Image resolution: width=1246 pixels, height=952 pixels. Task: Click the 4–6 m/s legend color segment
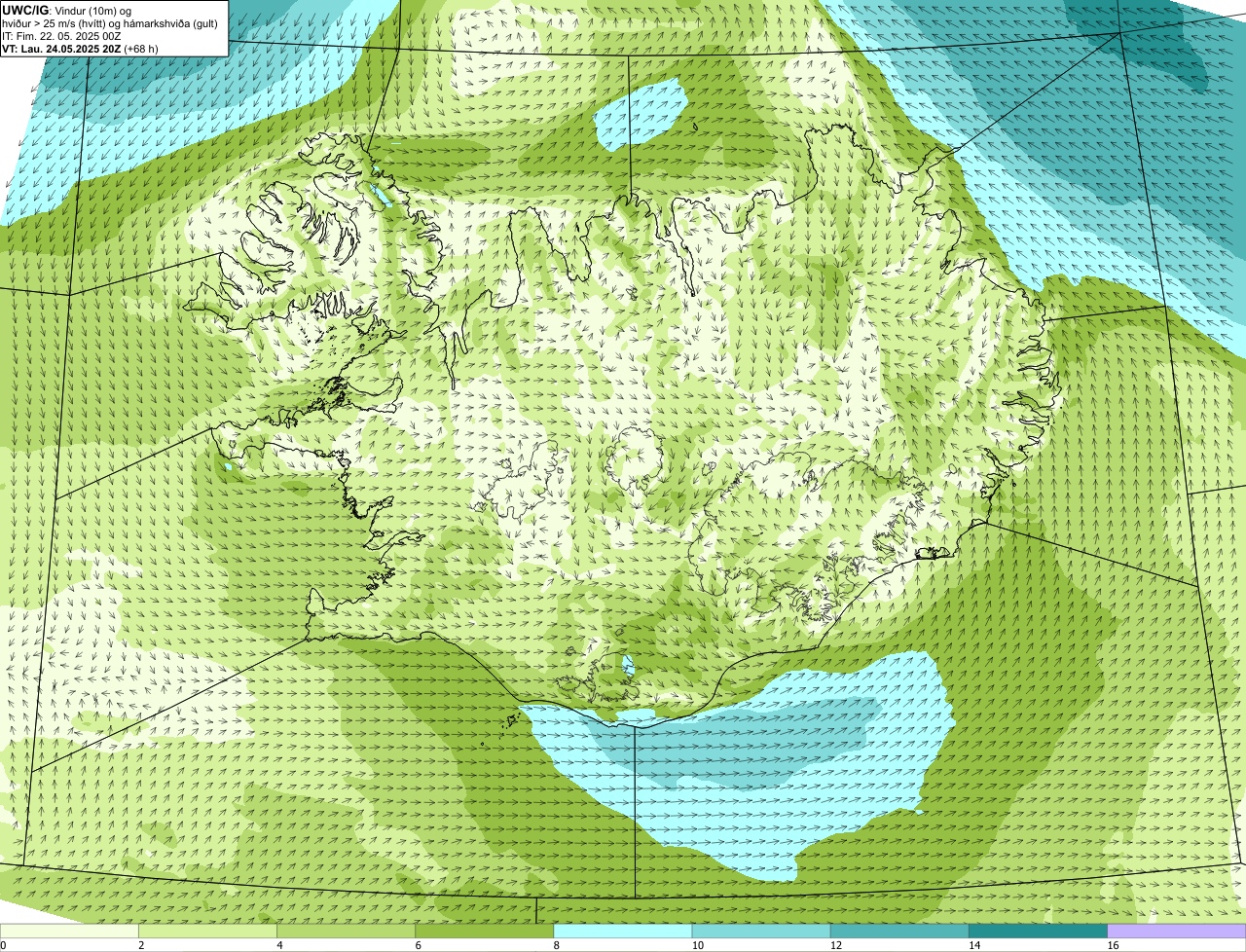click(347, 932)
